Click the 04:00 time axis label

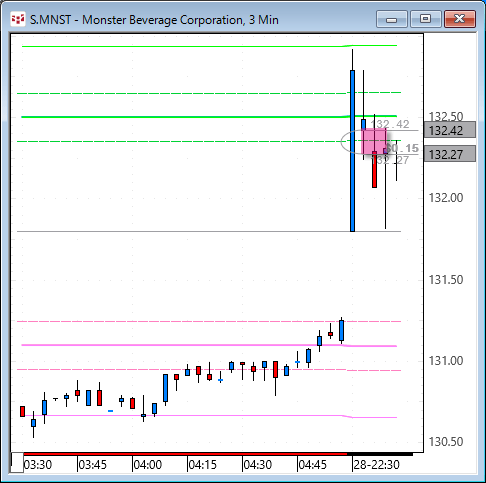148,464
